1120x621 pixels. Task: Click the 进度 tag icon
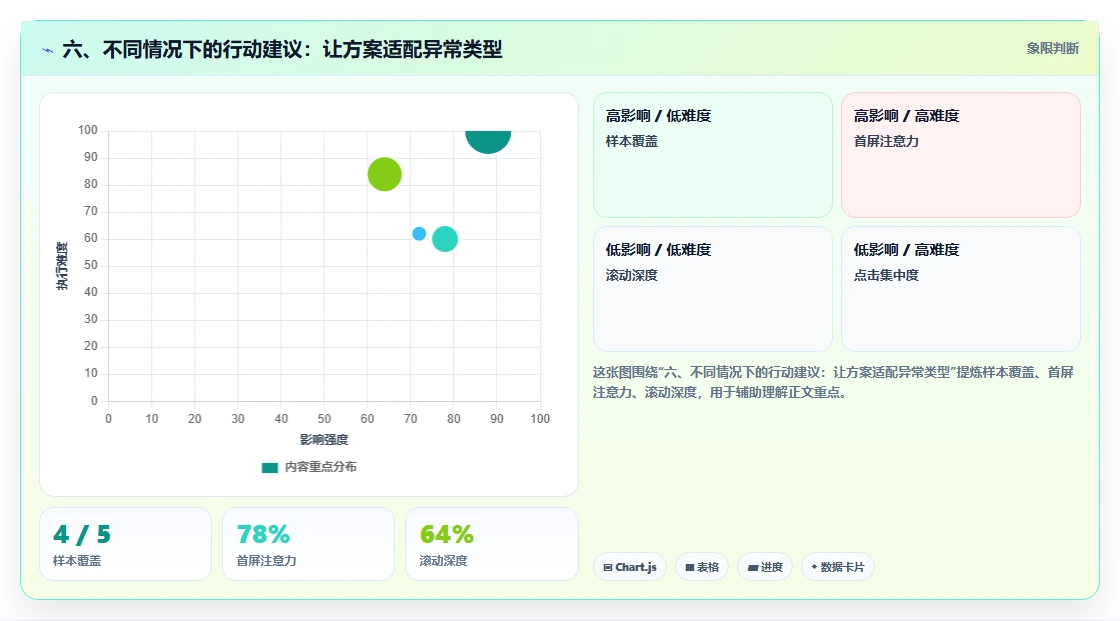tap(753, 567)
